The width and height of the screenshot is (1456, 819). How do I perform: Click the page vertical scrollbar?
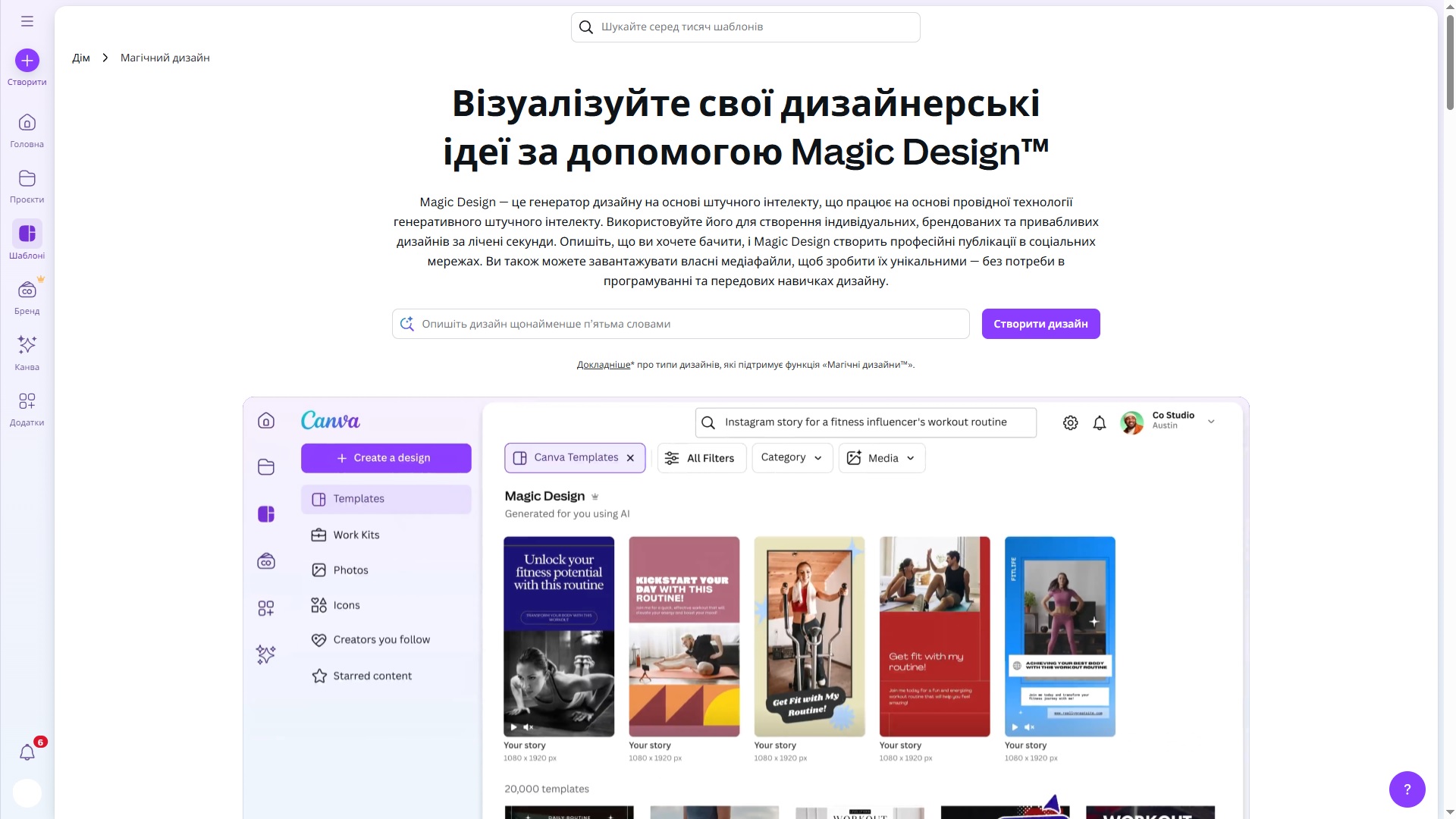click(x=1450, y=61)
